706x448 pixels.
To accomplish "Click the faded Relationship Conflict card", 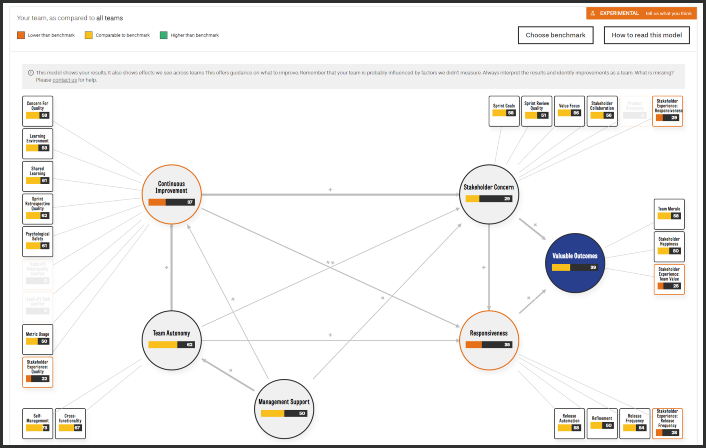I will pos(37,274).
